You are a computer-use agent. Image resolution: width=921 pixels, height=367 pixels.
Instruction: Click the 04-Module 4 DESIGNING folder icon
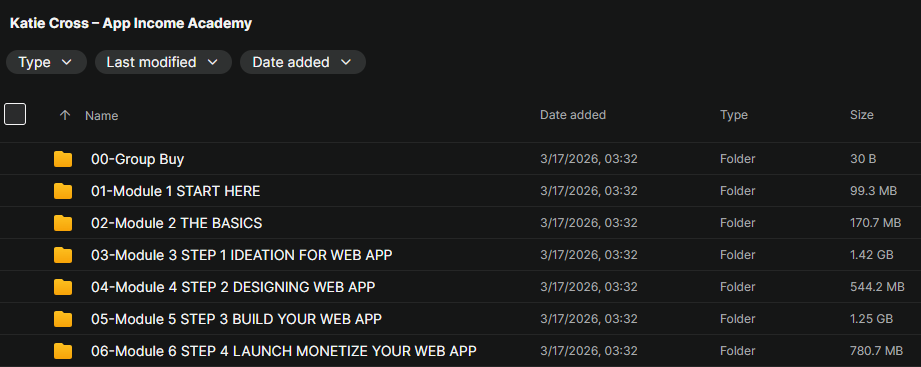(x=63, y=287)
